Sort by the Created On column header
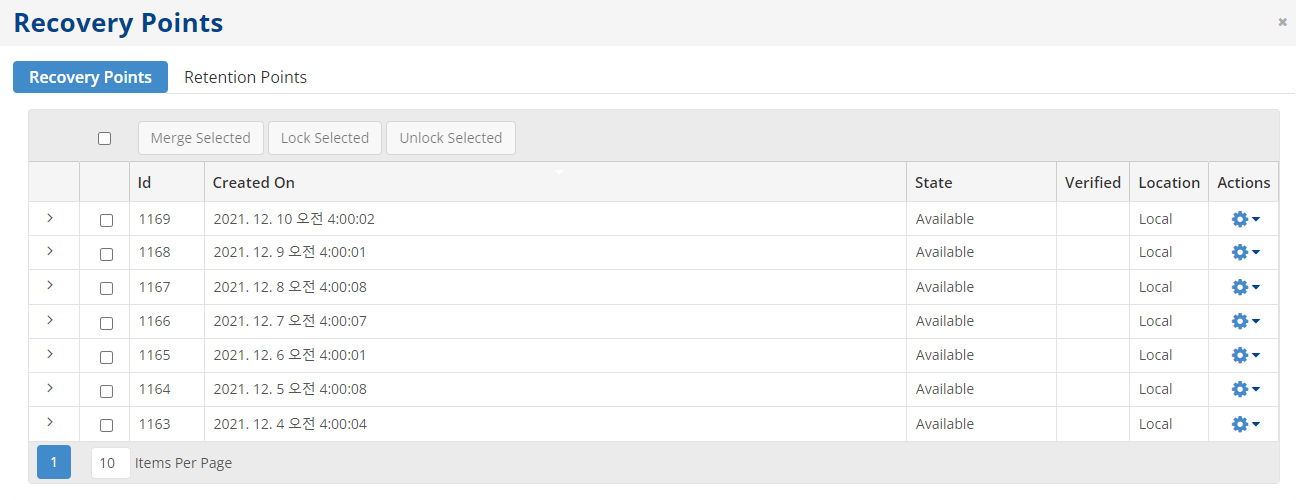Screen dimensions: 1296x500 254,182
